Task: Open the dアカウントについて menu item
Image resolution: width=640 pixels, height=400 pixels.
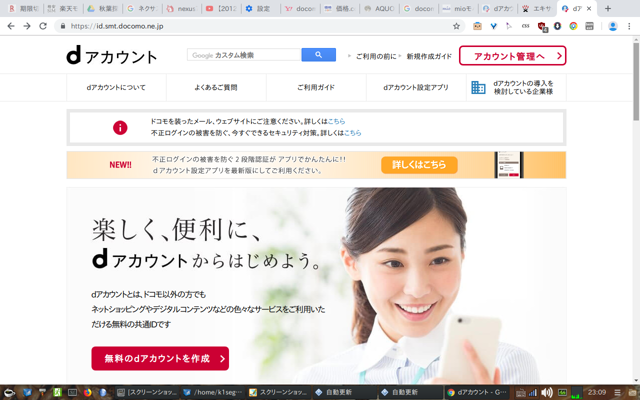Action: (116, 87)
